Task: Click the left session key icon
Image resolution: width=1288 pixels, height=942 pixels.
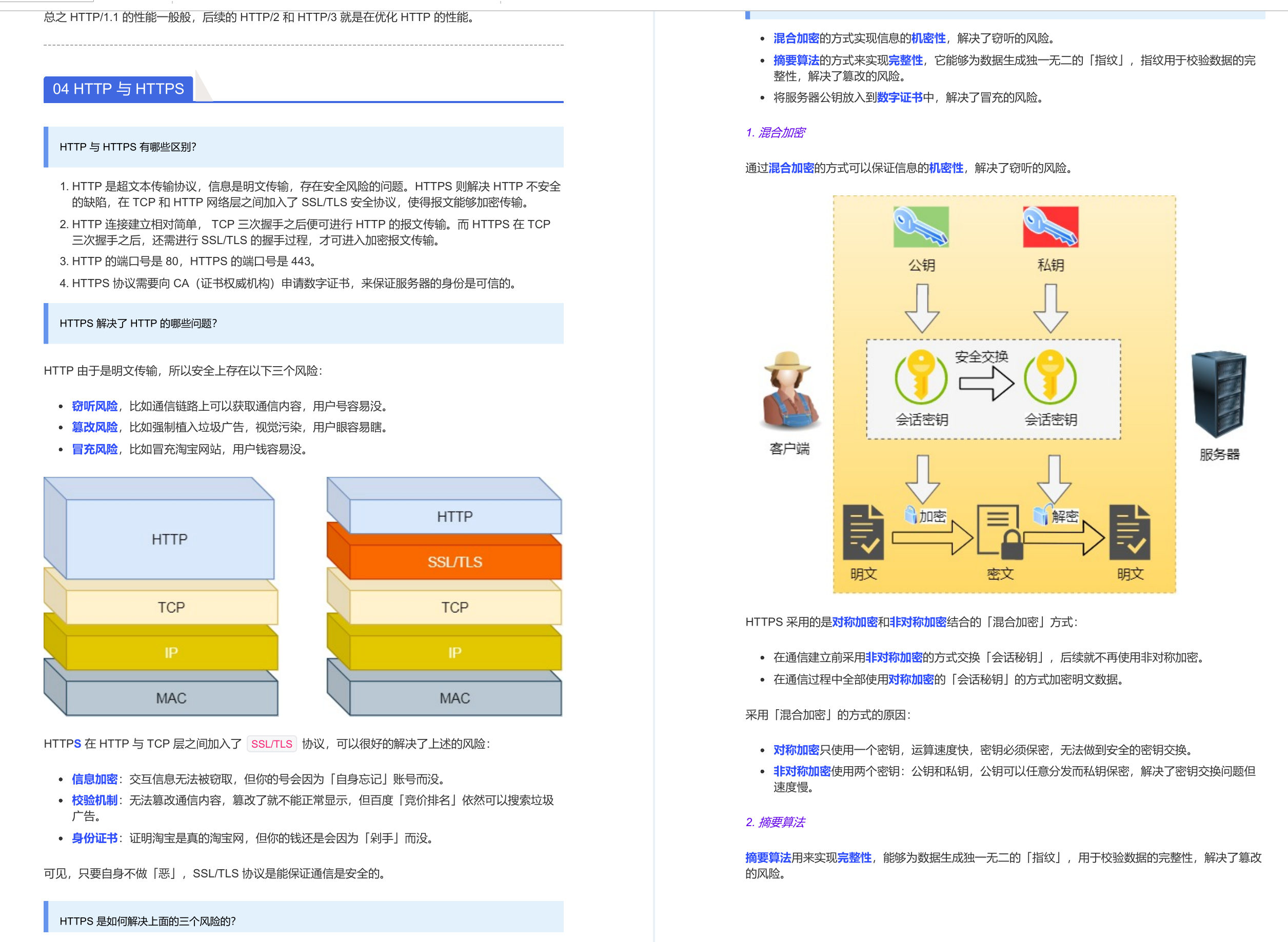Action: 921,376
